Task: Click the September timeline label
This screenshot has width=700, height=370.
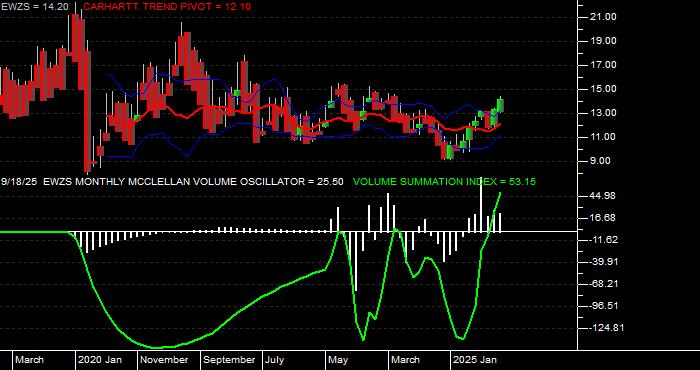Action: coord(229,360)
